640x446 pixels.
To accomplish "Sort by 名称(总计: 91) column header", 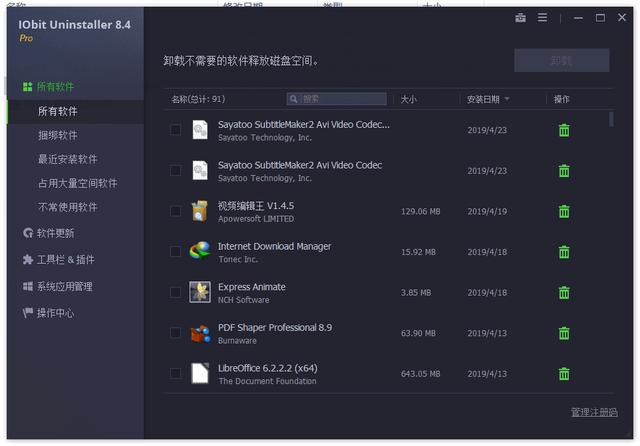I will (x=198, y=99).
